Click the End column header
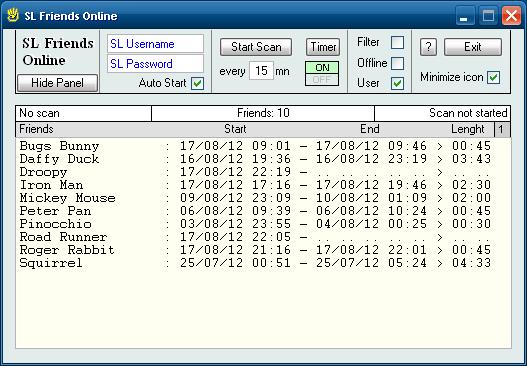 (370, 129)
